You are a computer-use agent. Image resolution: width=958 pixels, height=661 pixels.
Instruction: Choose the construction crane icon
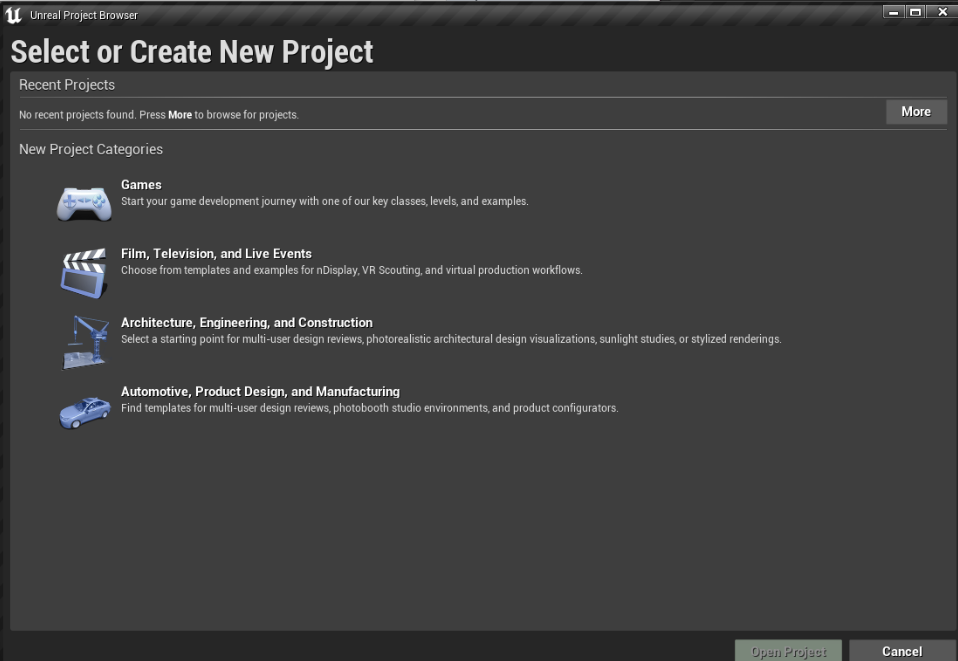[86, 342]
